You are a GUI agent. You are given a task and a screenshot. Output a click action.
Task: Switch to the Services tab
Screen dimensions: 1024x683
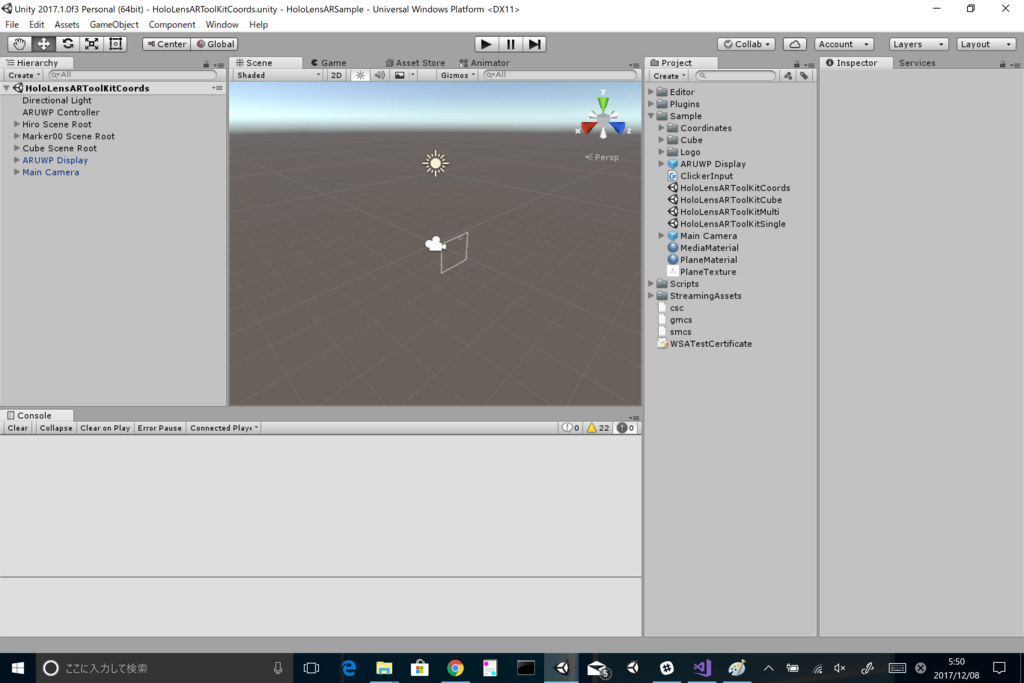[x=917, y=63]
